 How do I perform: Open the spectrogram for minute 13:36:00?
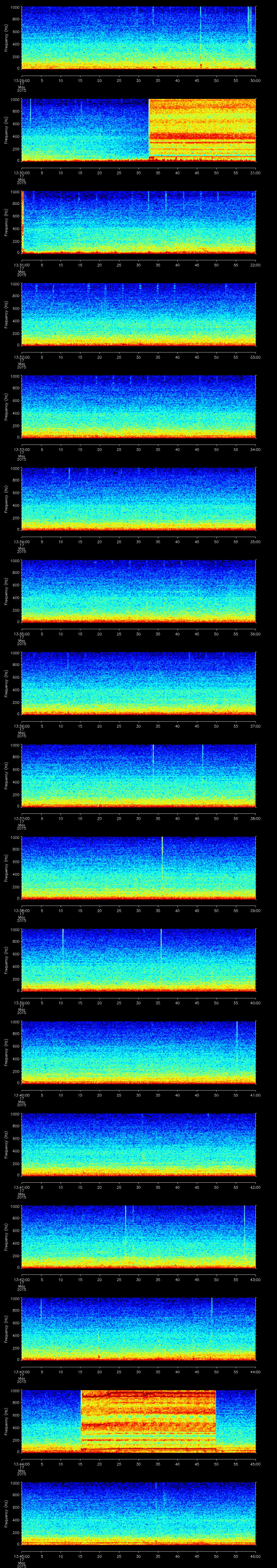pyautogui.click(x=139, y=683)
